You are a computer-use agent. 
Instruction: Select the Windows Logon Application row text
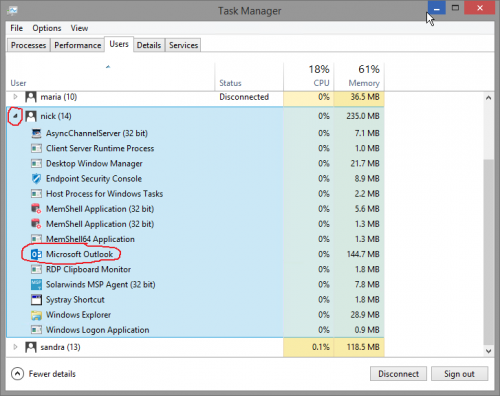(97, 330)
